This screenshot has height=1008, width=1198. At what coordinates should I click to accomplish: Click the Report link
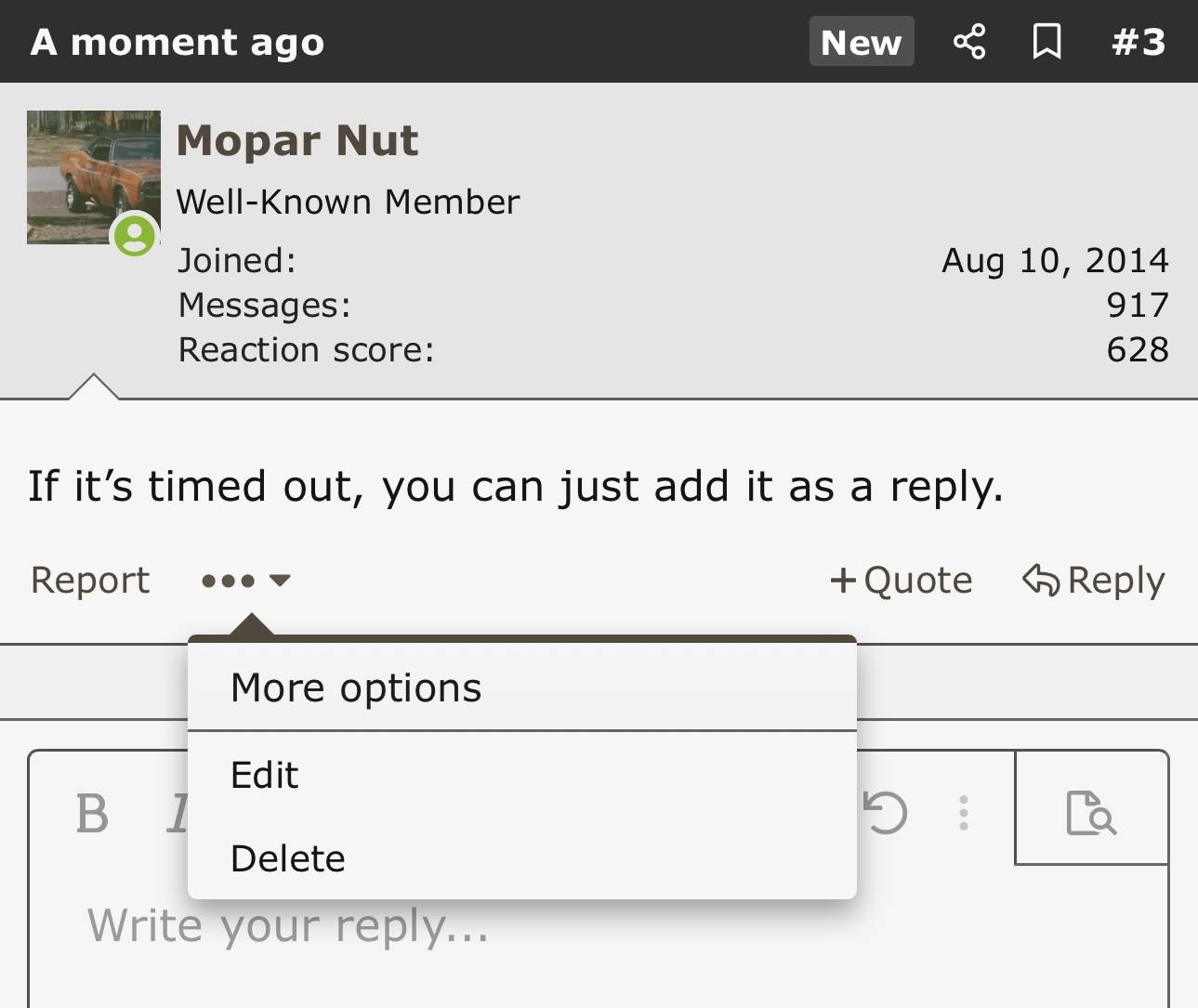pos(90,580)
